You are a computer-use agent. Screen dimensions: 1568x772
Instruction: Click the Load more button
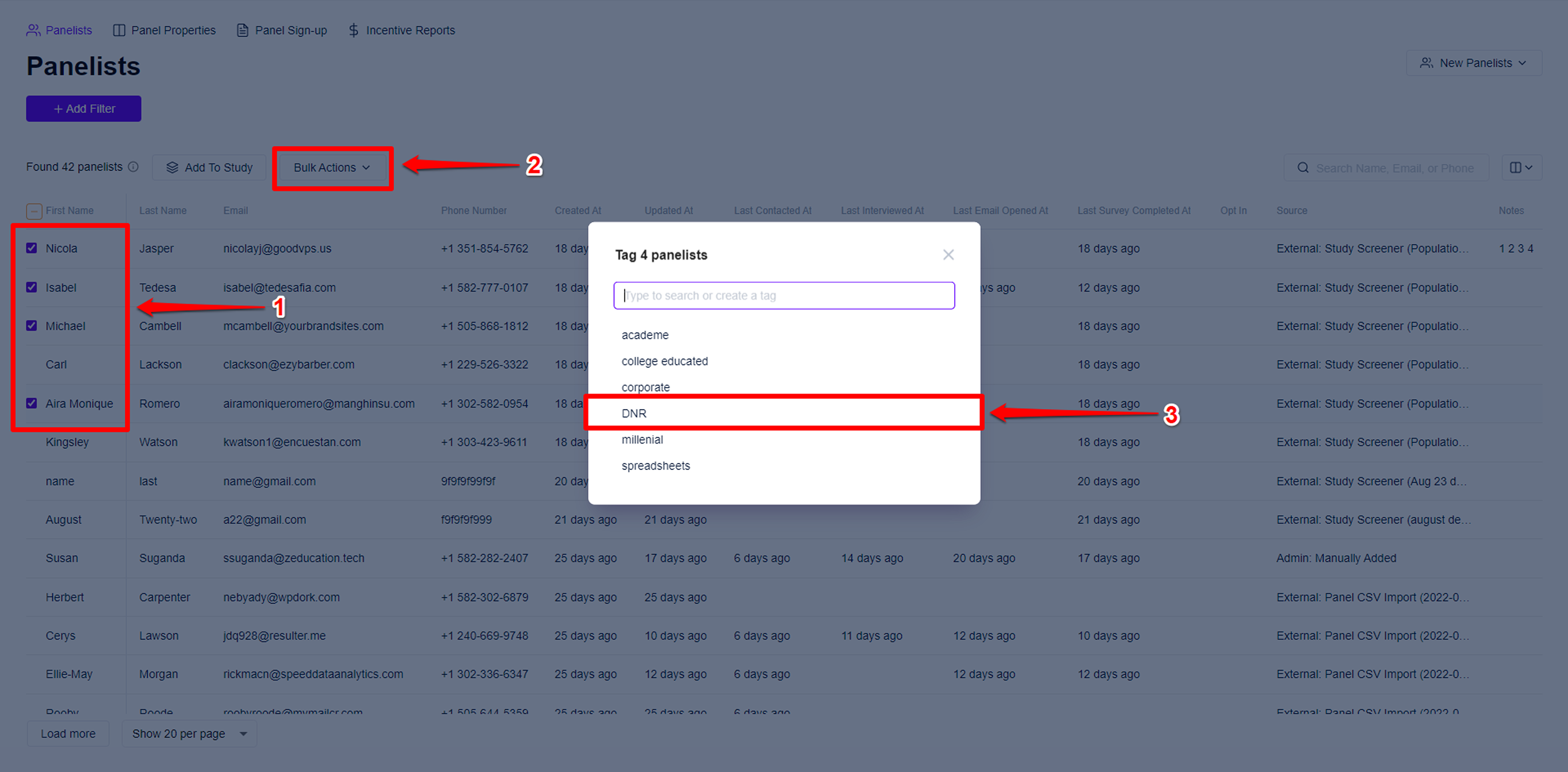click(x=68, y=734)
